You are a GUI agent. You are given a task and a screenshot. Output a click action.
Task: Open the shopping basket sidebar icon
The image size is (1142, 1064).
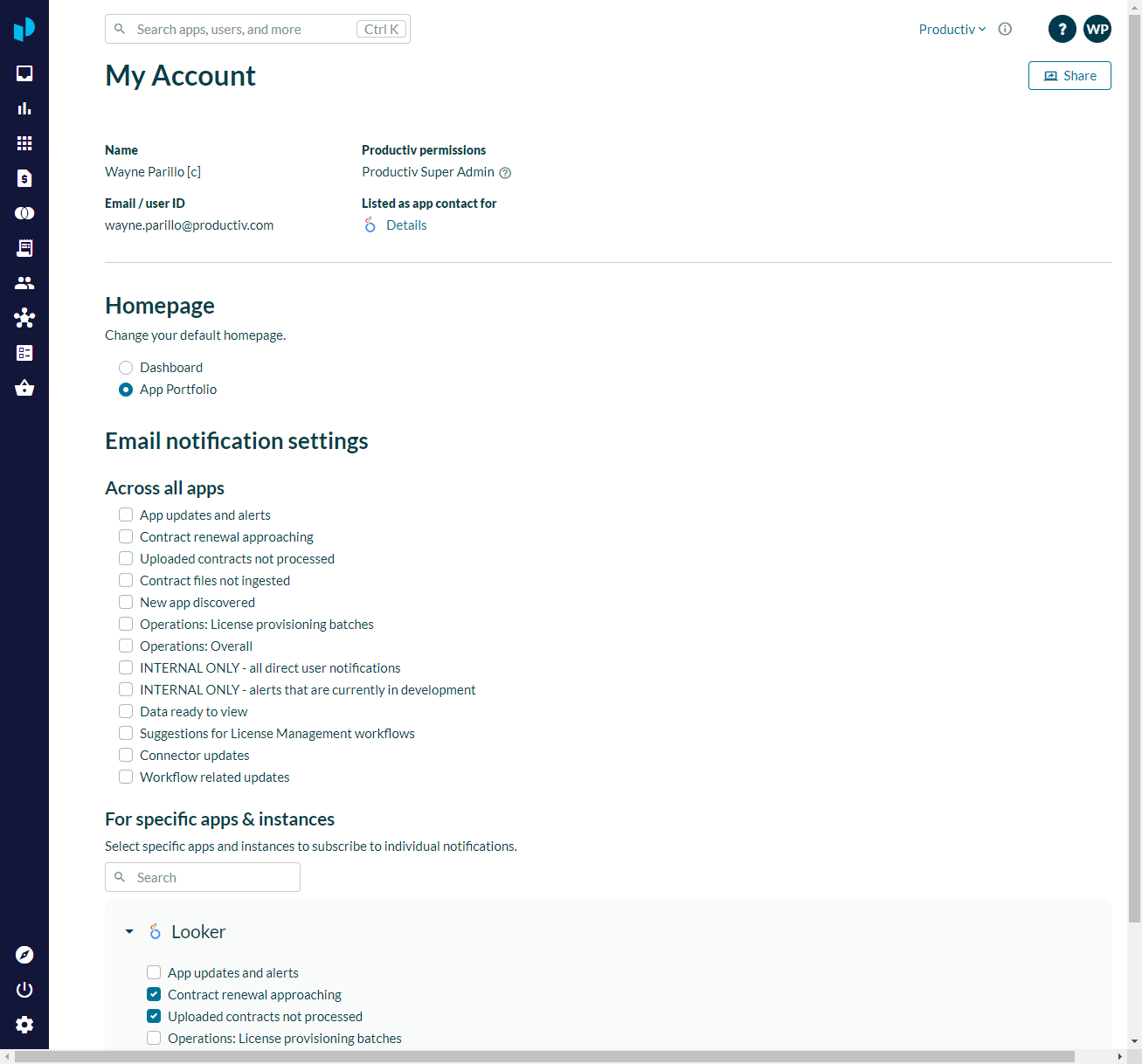24,388
